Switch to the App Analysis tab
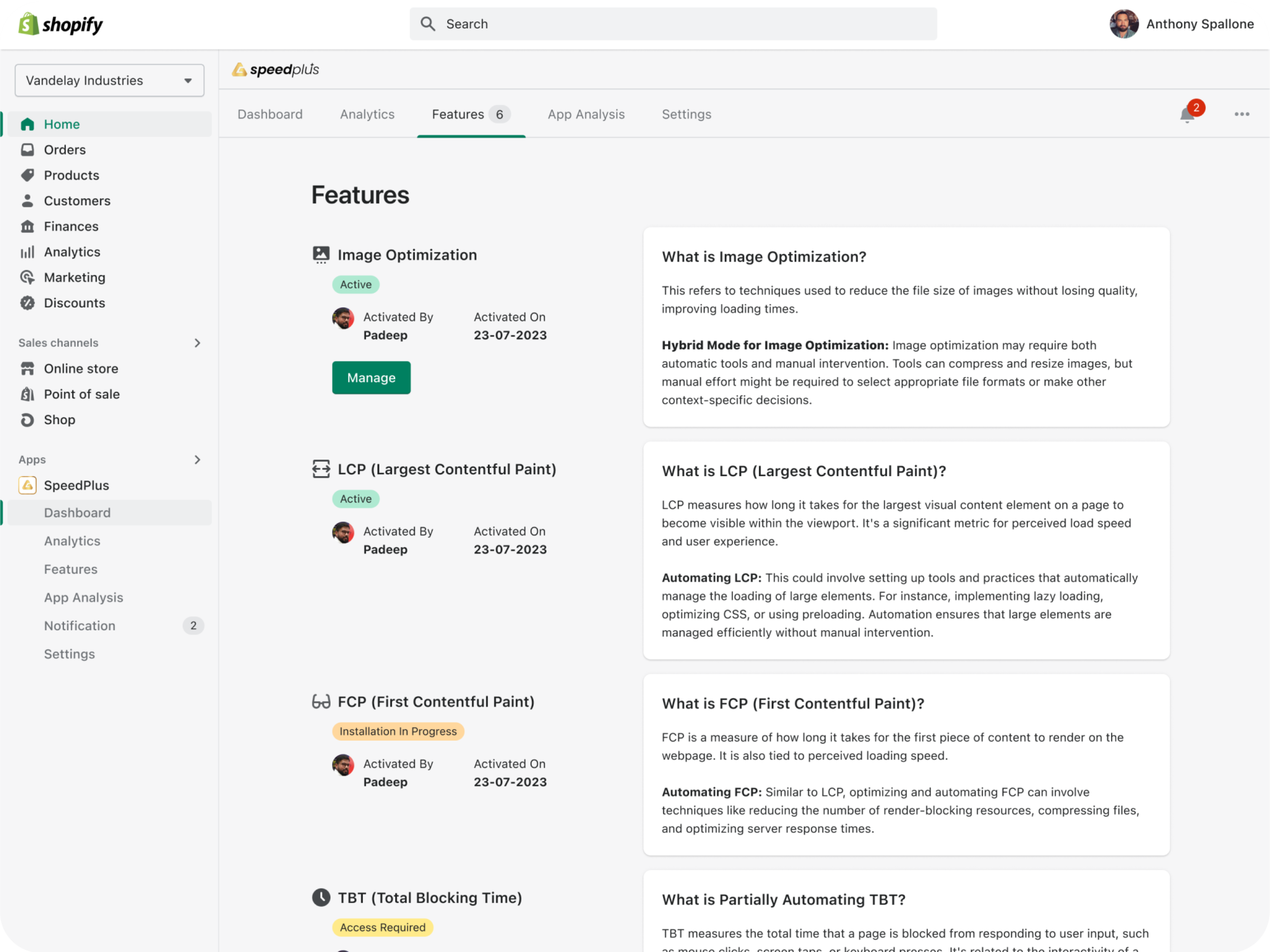Viewport: 1270px width, 952px height. coord(585,114)
